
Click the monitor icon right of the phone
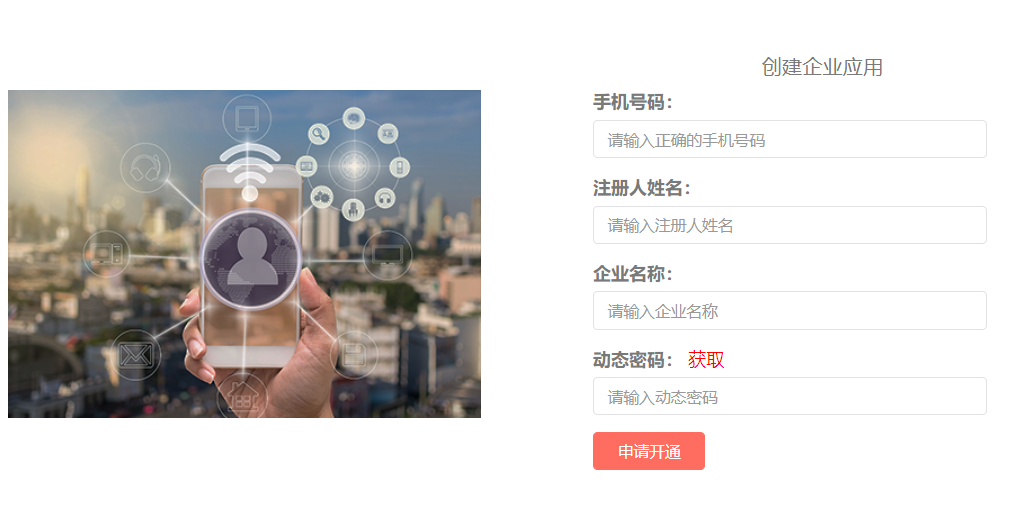pyautogui.click(x=387, y=255)
